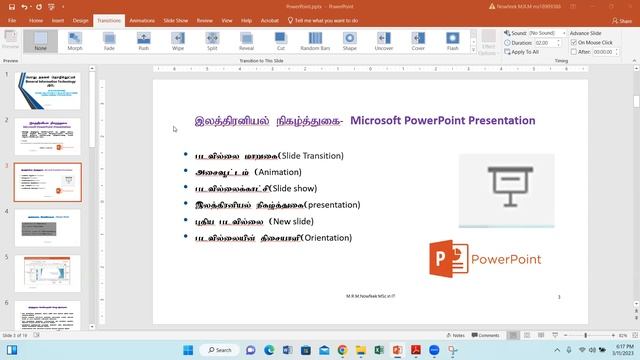Open Word from the taskbar
Viewport: 640px width, 360px height.
pos(287,350)
